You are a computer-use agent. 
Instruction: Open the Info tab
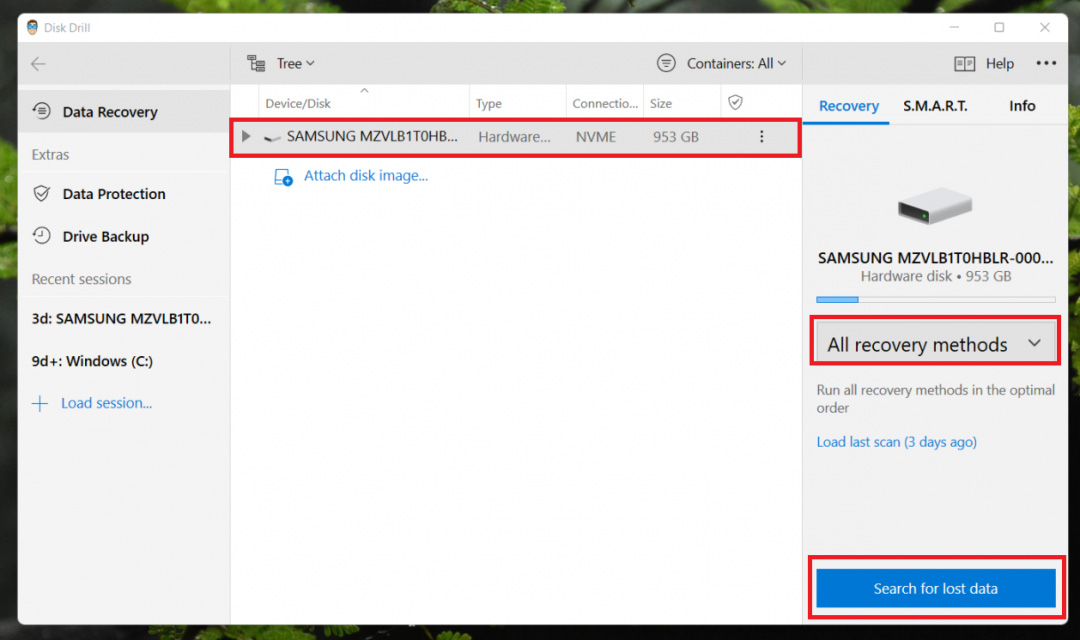click(x=1022, y=105)
